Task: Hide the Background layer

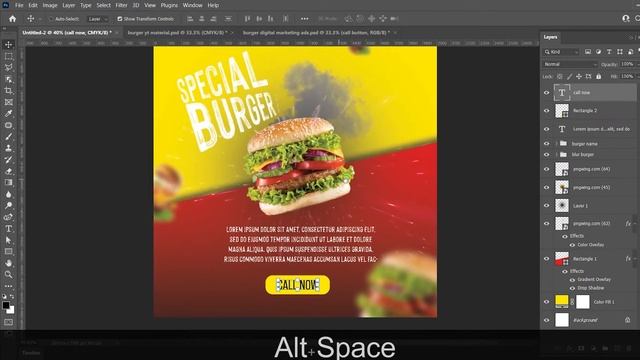Action: (x=547, y=320)
